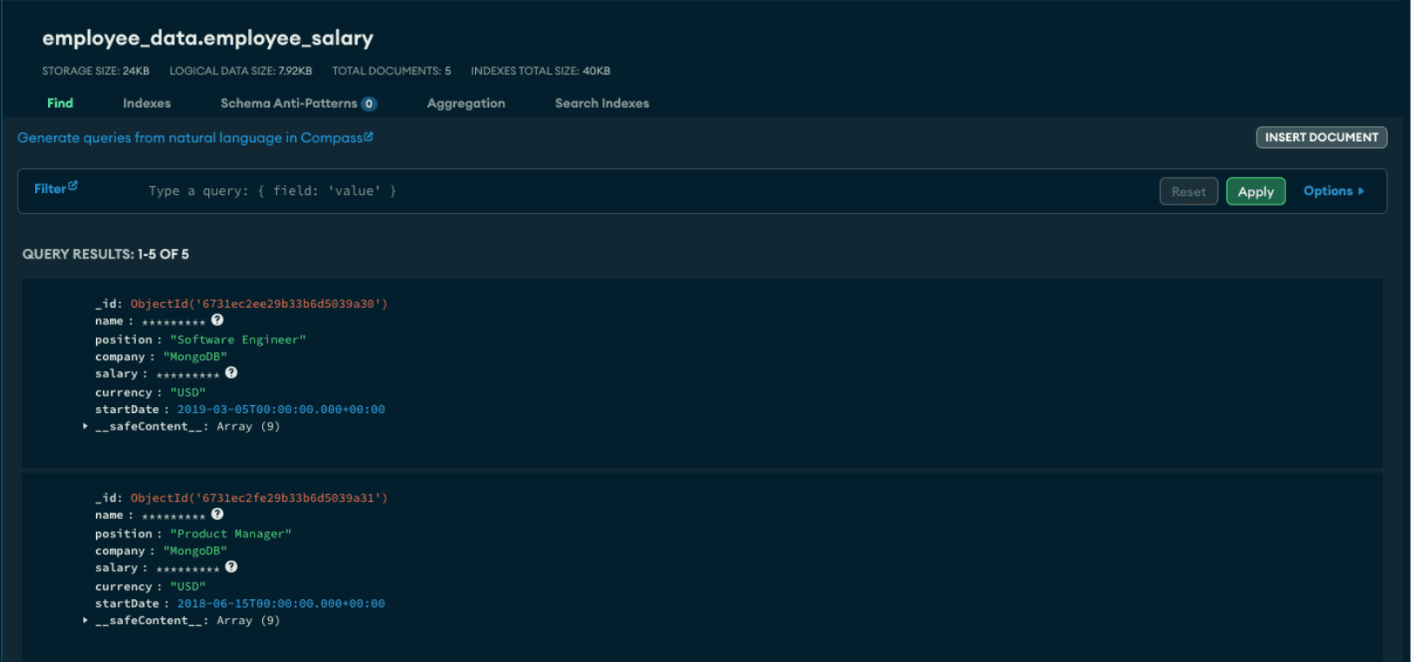This screenshot has width=1414, height=662.
Task: Click the Insert Document button
Action: [x=1321, y=138]
